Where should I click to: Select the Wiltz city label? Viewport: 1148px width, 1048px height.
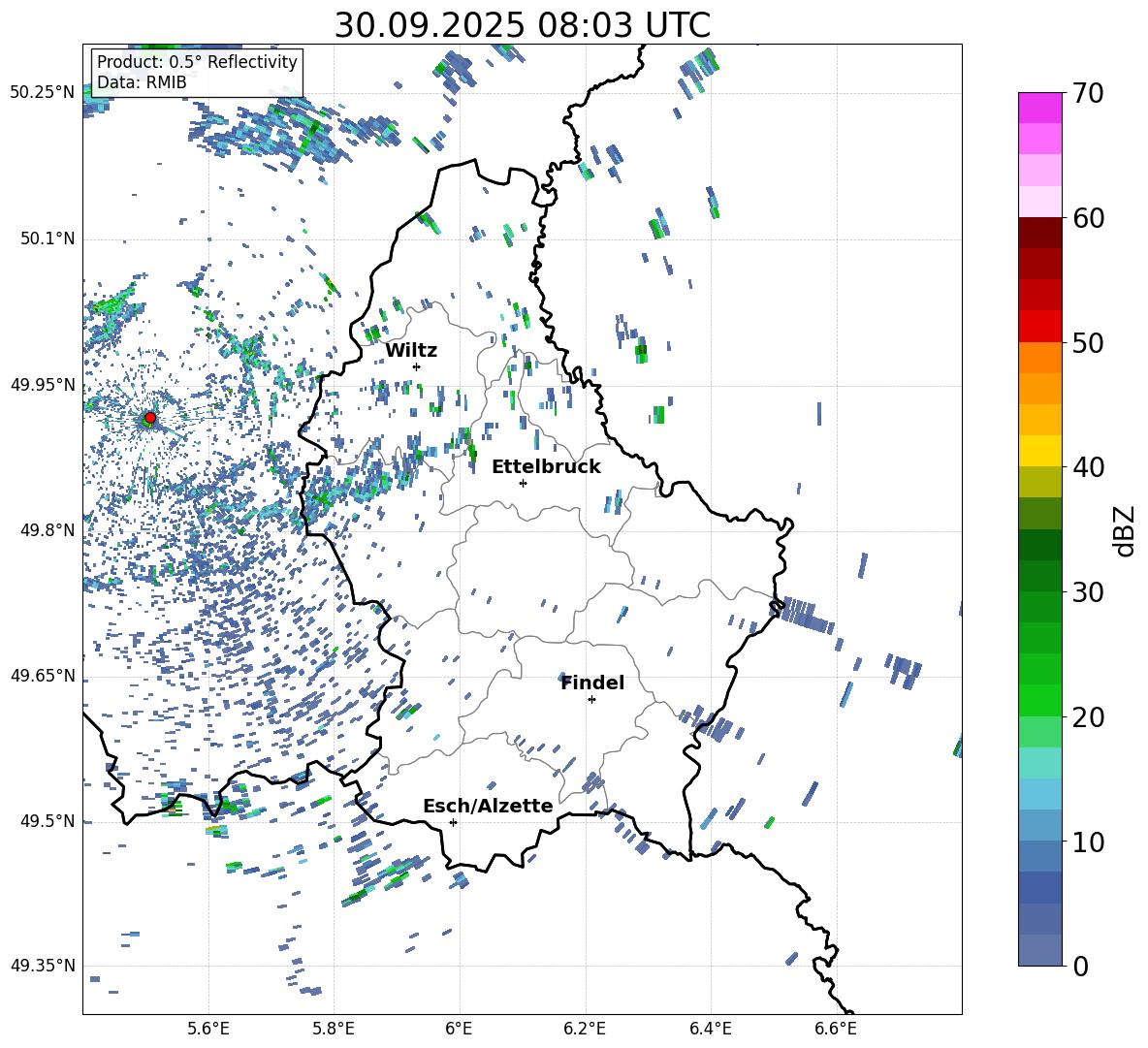tap(411, 350)
